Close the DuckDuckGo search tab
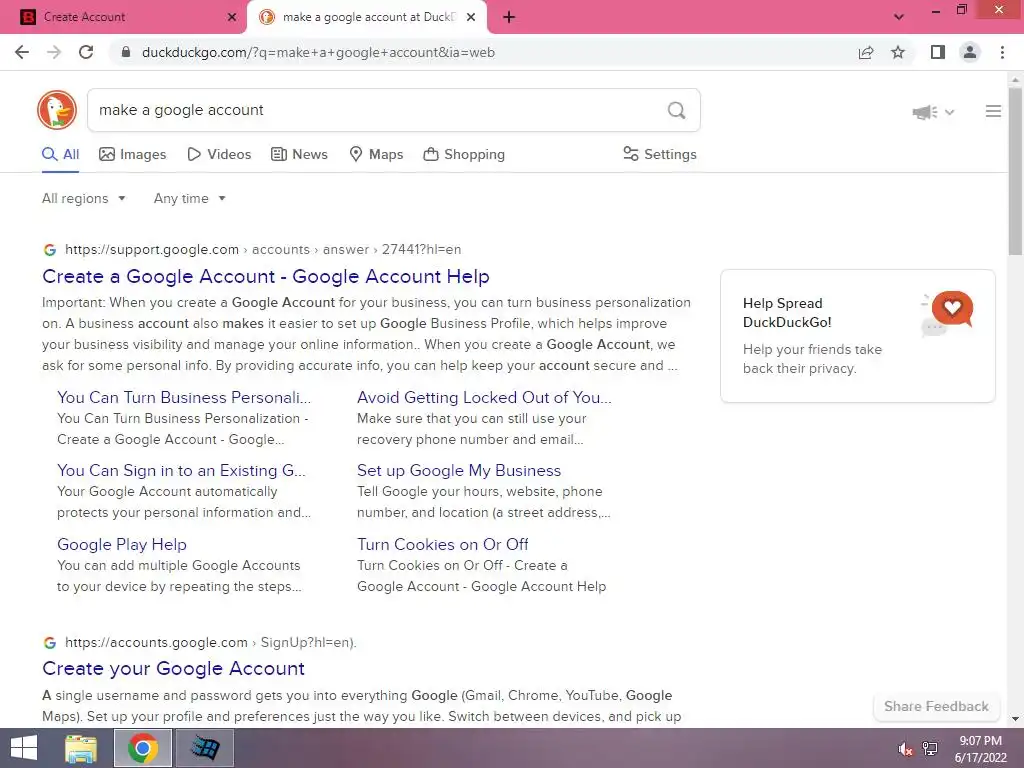This screenshot has width=1024, height=768. pyautogui.click(x=471, y=17)
